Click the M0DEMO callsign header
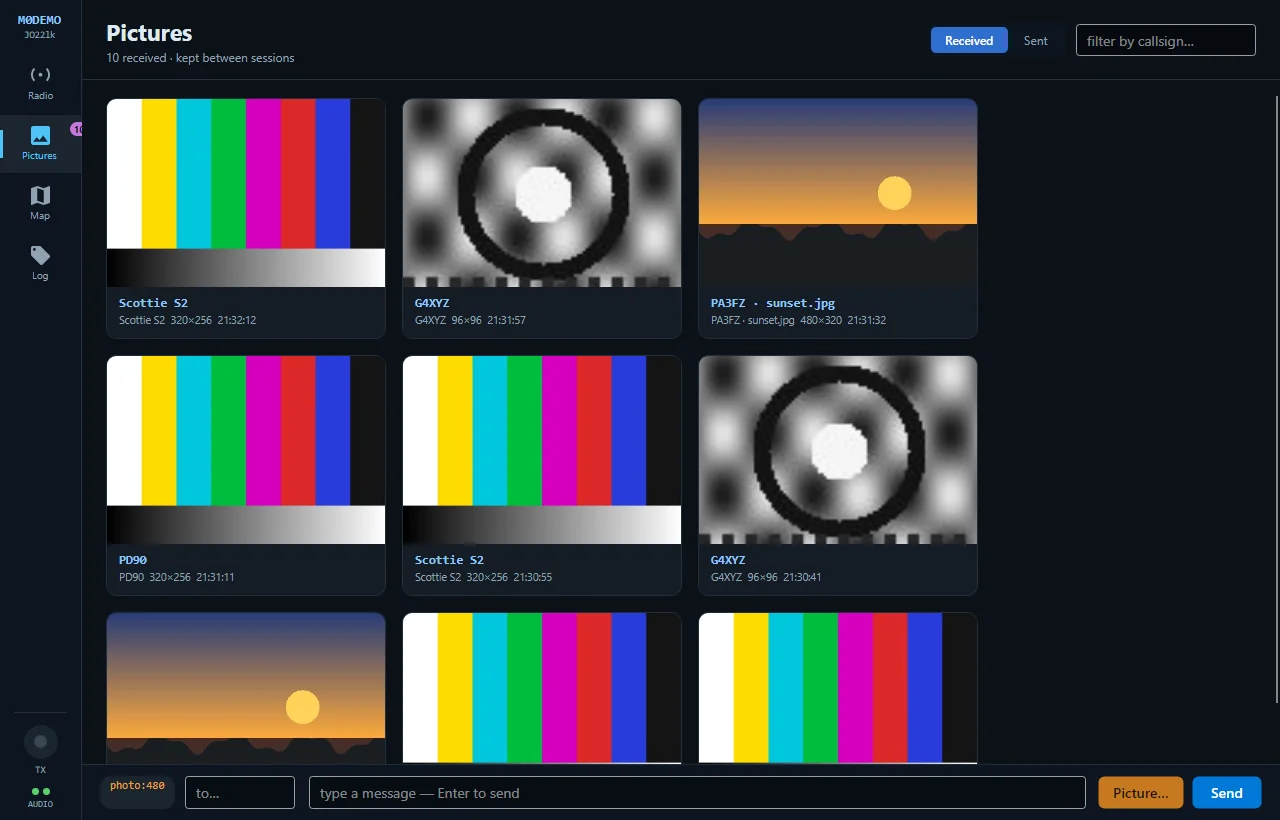 (x=40, y=20)
